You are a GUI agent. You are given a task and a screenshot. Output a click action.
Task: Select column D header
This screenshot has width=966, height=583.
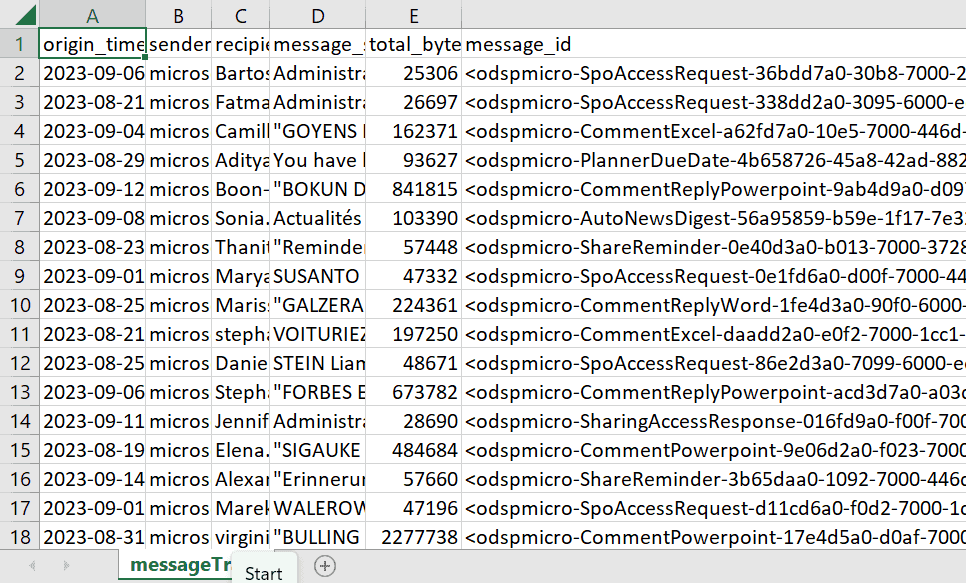click(x=317, y=17)
